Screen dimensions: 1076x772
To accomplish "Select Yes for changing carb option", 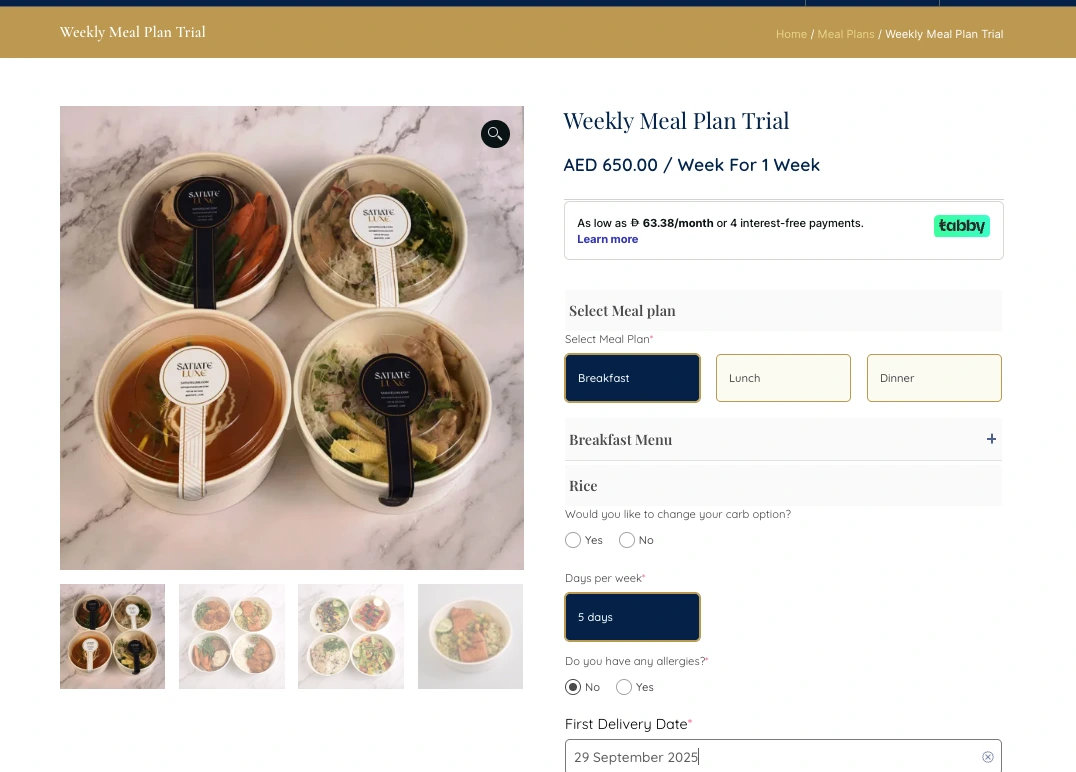I will click(x=573, y=540).
